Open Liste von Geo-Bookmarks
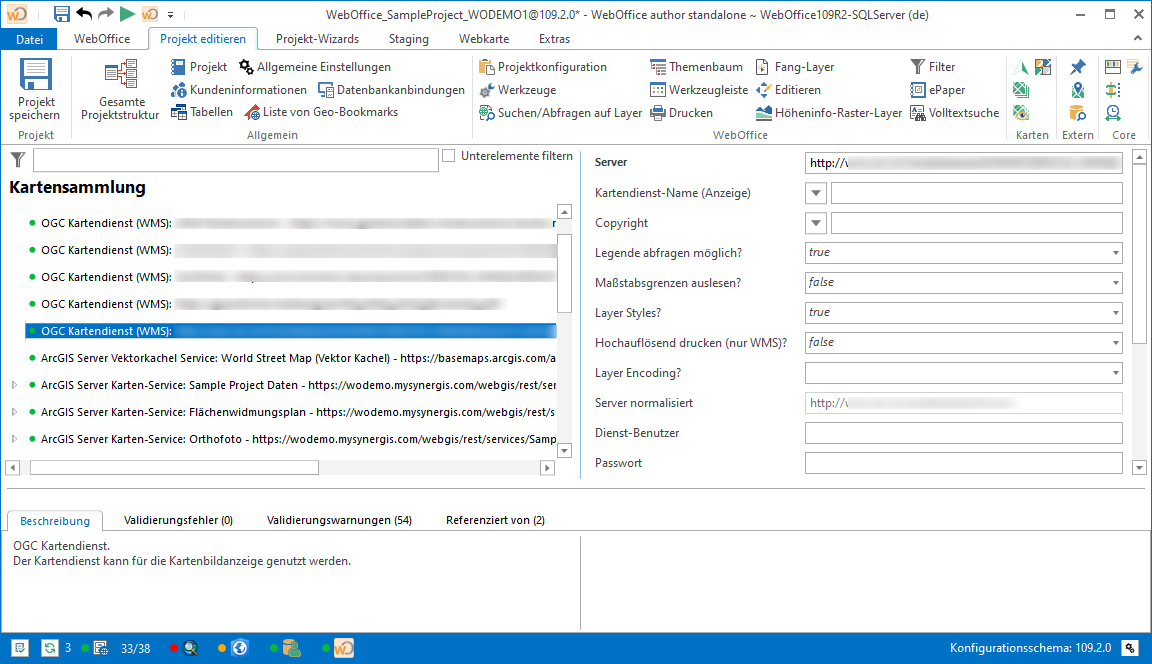 [x=253, y=113]
